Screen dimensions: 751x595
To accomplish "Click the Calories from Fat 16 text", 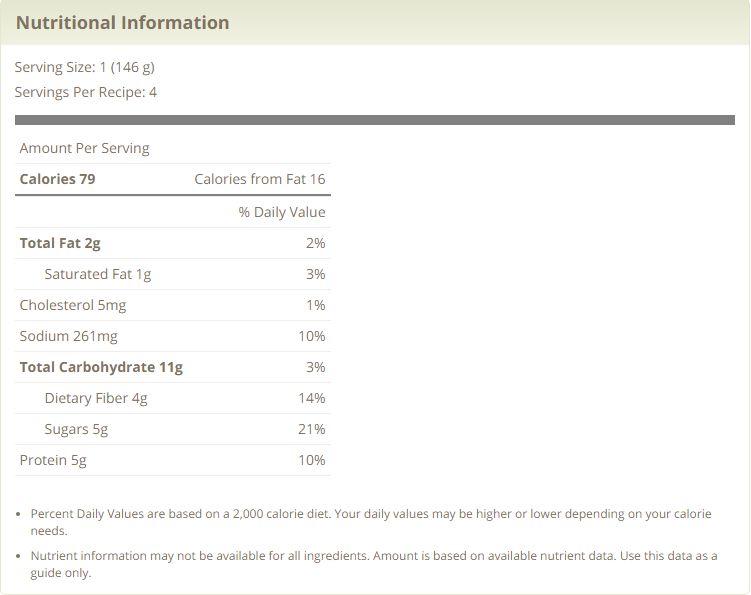I will 259,179.
